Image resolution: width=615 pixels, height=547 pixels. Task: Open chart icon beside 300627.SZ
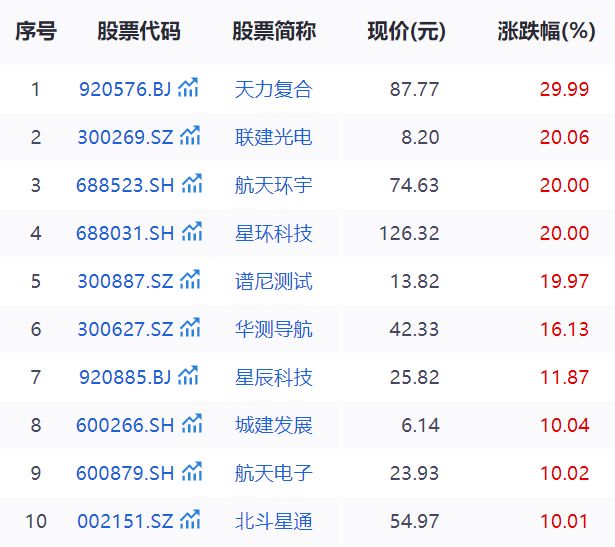point(190,327)
